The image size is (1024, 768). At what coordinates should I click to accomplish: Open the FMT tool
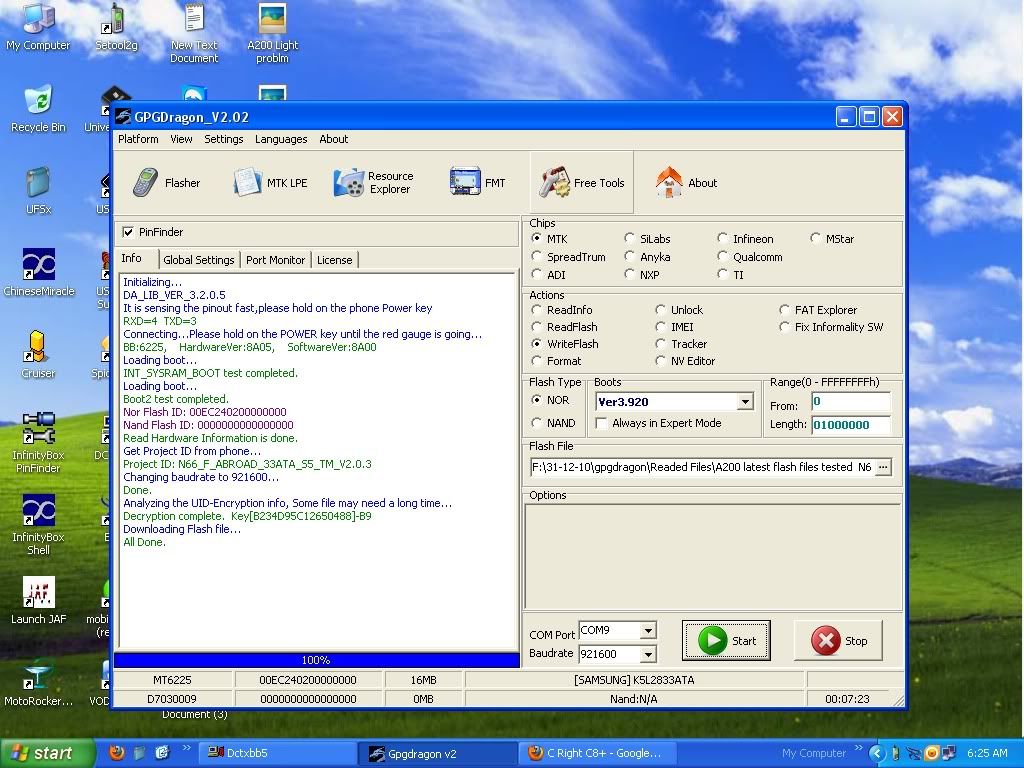pos(477,183)
